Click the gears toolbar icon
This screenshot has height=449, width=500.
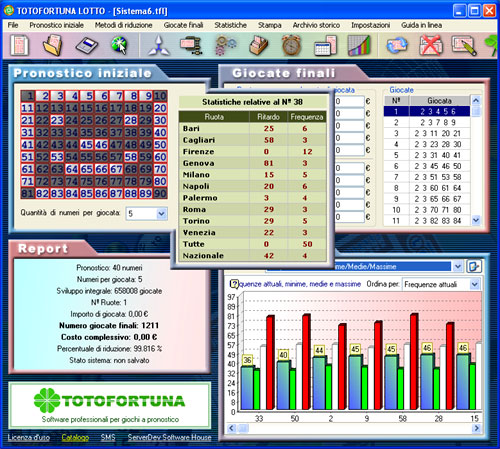tap(225, 45)
